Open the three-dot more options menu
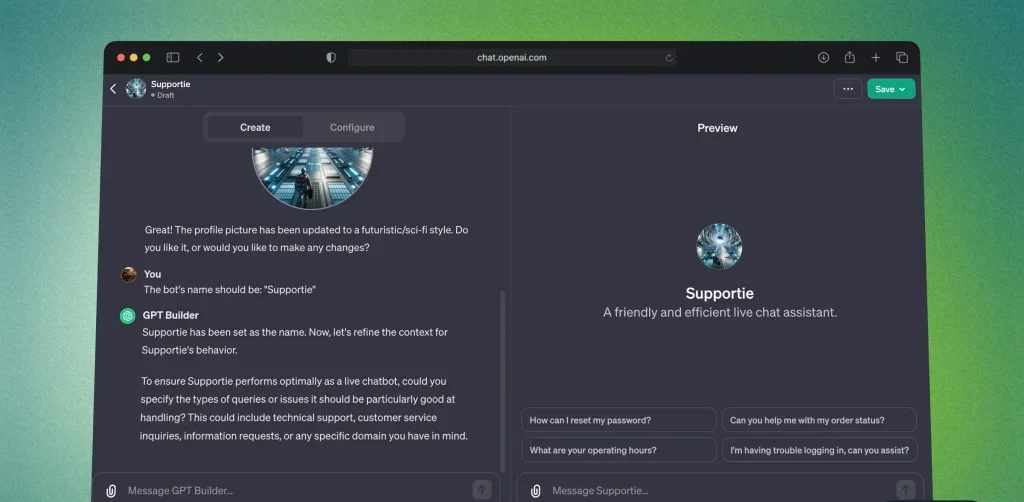 click(x=848, y=89)
